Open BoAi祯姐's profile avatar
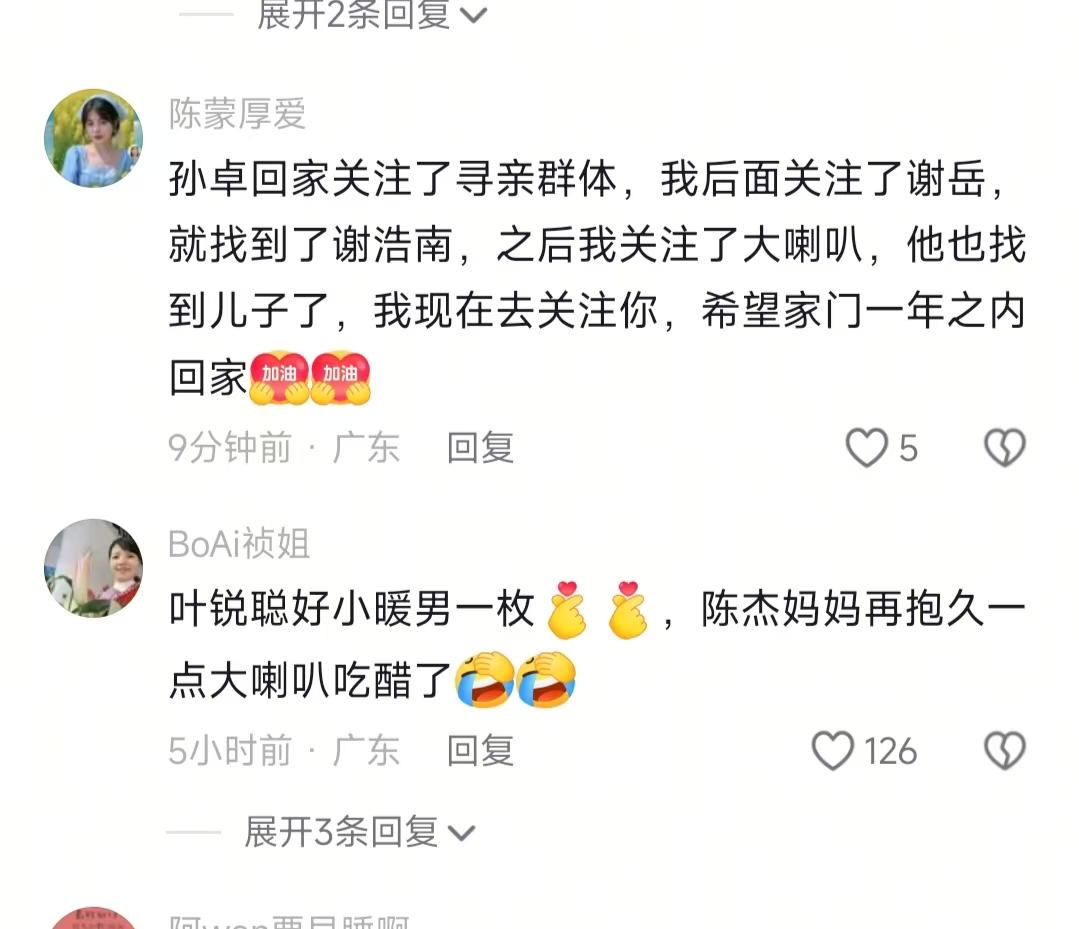Image resolution: width=1079 pixels, height=929 pixels. (x=94, y=568)
